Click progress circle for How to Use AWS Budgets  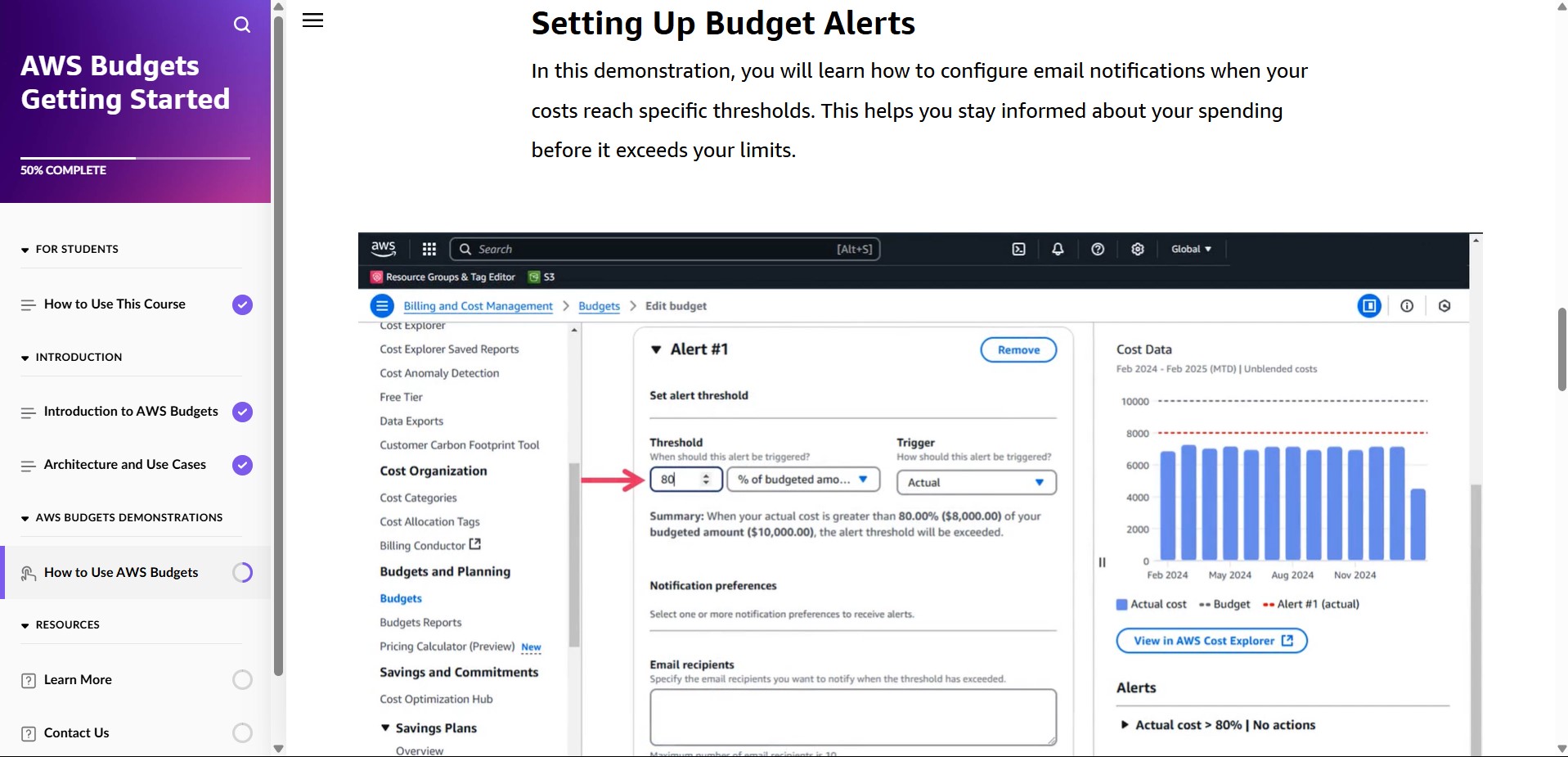click(242, 572)
